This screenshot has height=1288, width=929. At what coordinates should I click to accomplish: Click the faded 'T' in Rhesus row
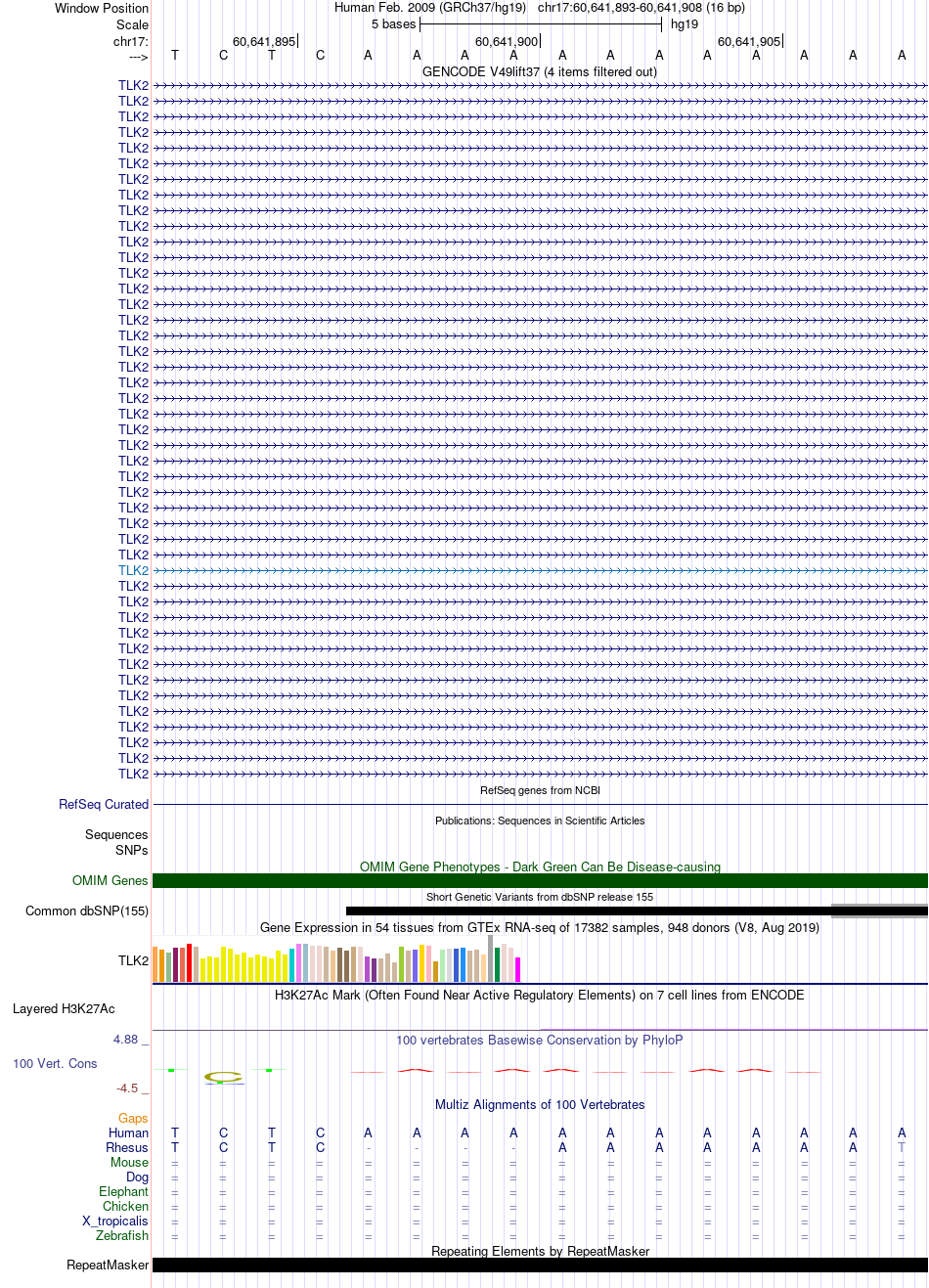tap(902, 1147)
